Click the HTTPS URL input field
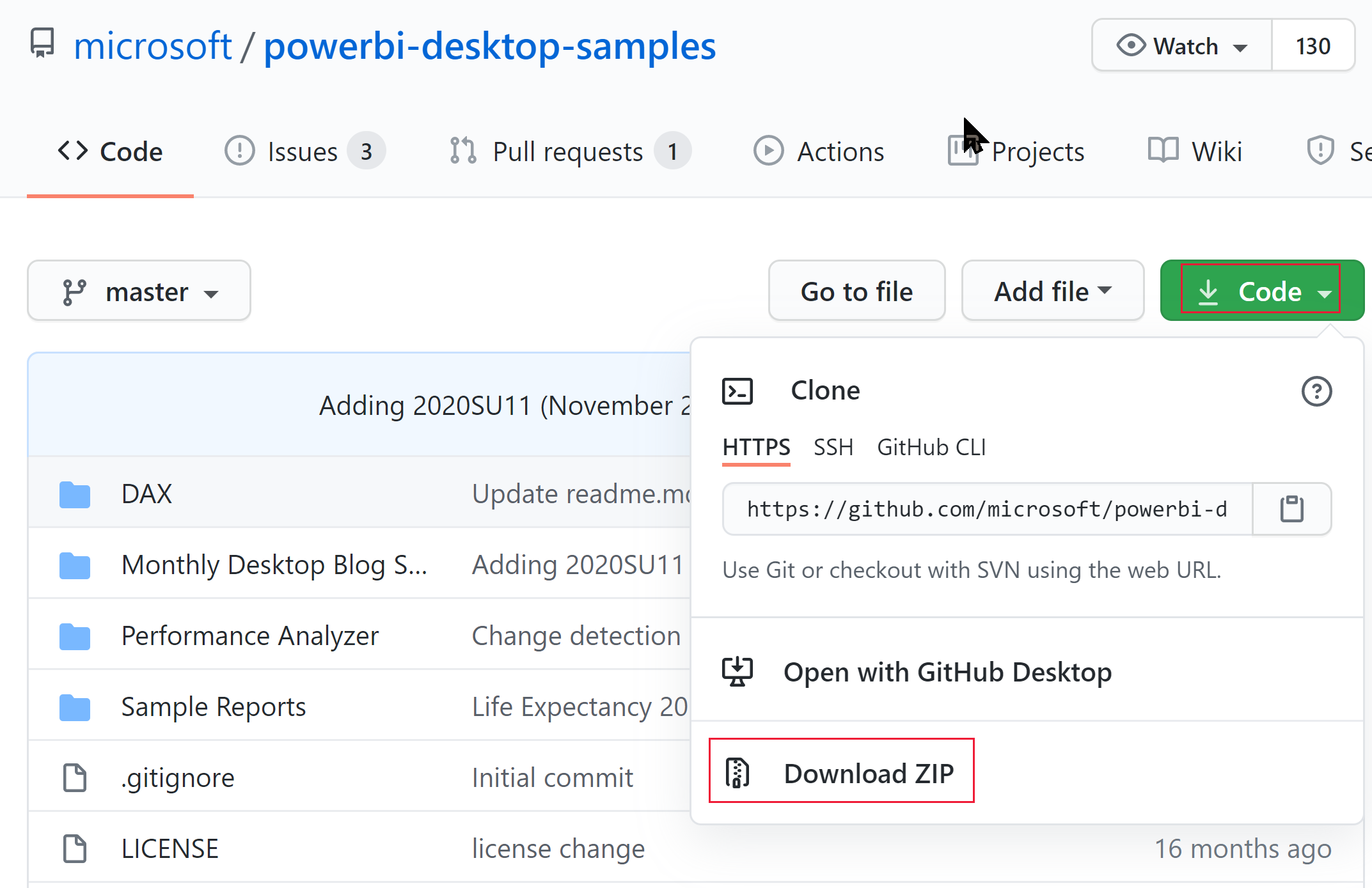 [987, 509]
